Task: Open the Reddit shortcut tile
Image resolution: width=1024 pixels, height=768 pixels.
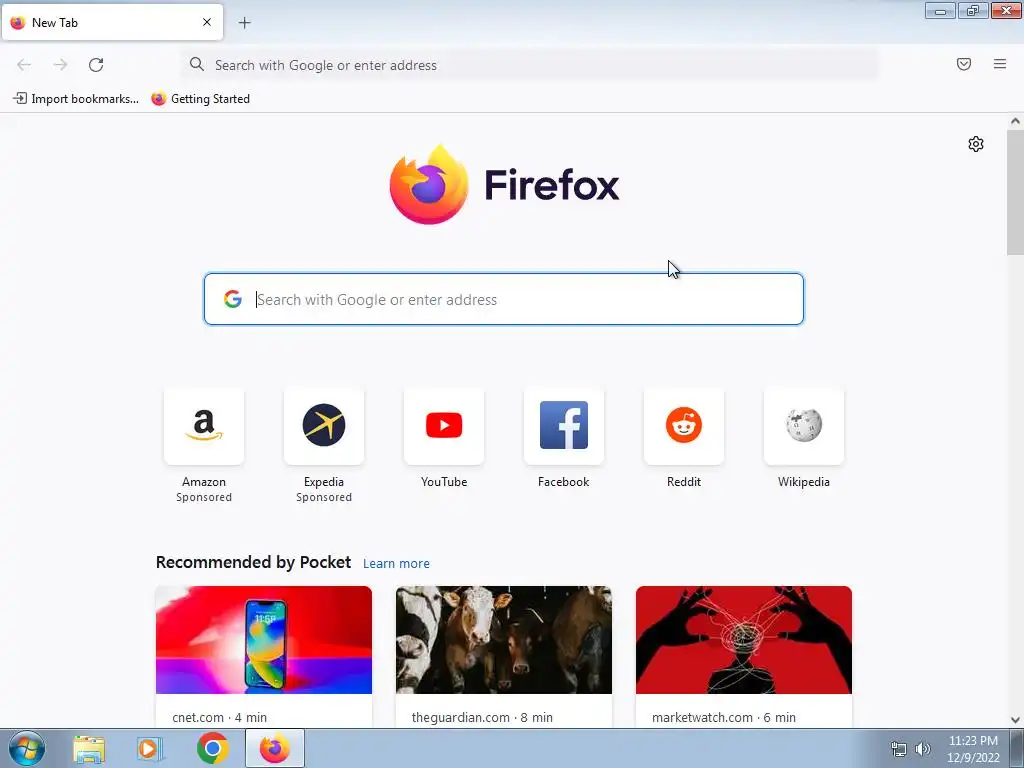Action: tap(684, 426)
